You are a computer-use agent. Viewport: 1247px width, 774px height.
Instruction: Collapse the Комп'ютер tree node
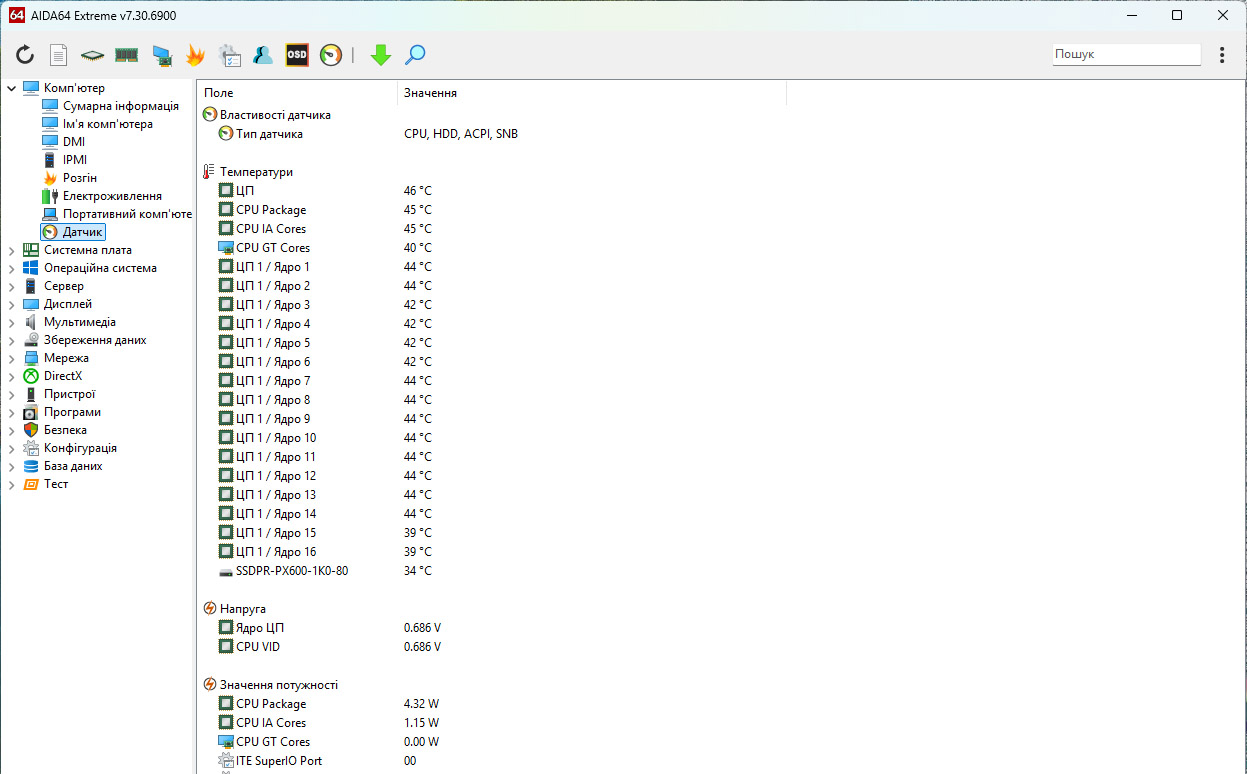point(11,88)
